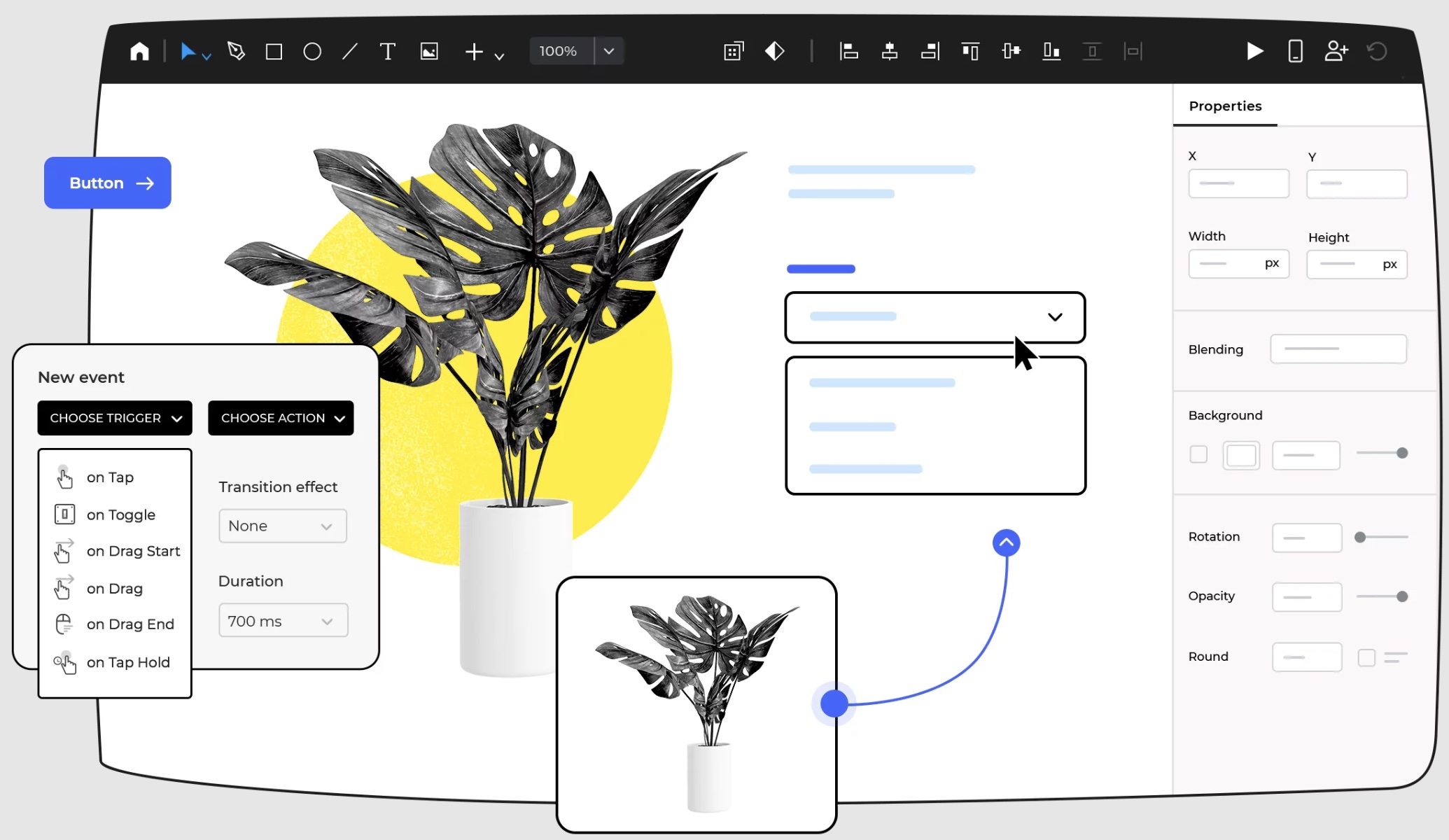The height and width of the screenshot is (840, 1449).
Task: Select the Image insert tool
Action: [x=429, y=51]
